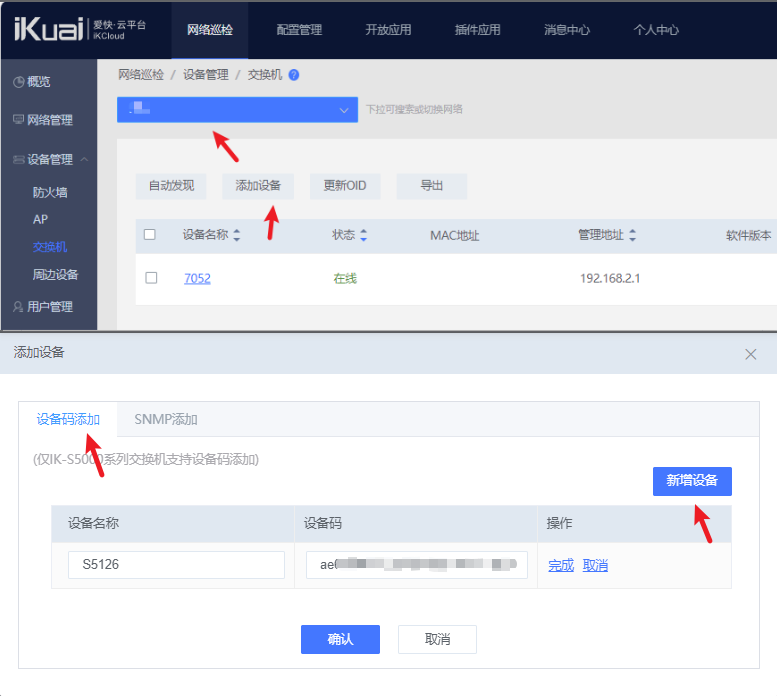The image size is (777, 696).
Task: Click the 取消 button beside 确认
Action: (x=438, y=639)
